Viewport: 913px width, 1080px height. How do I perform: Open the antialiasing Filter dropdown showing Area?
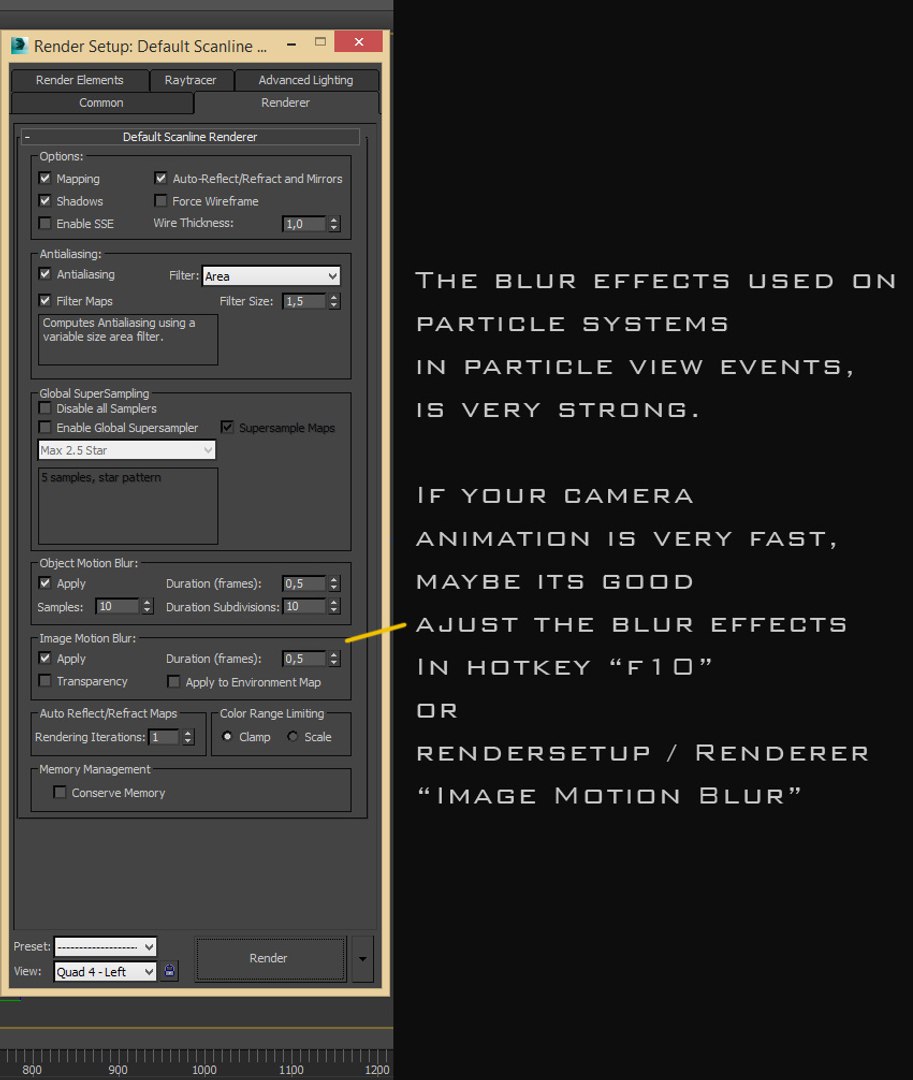coord(271,276)
